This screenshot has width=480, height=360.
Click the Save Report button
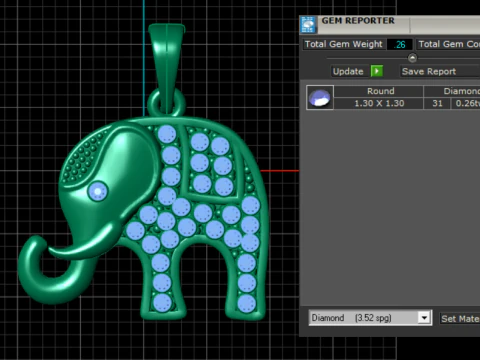(440, 71)
